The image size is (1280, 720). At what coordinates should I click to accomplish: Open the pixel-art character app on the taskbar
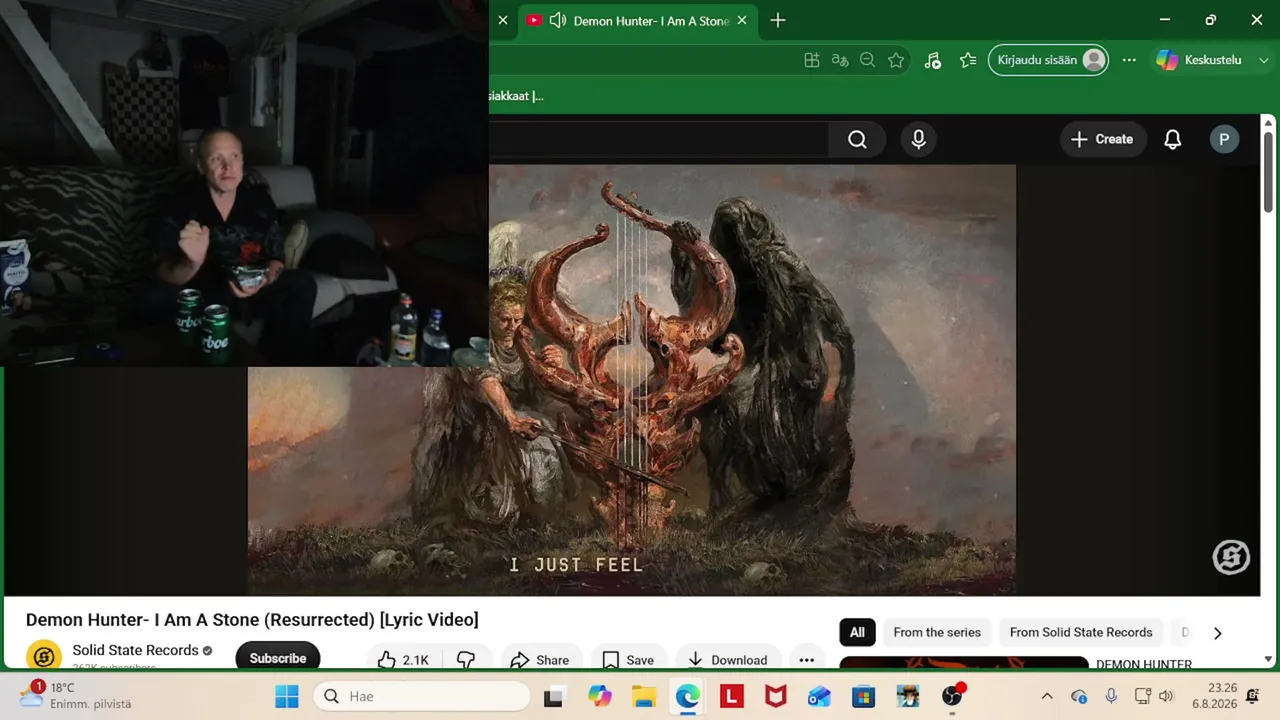tap(908, 696)
